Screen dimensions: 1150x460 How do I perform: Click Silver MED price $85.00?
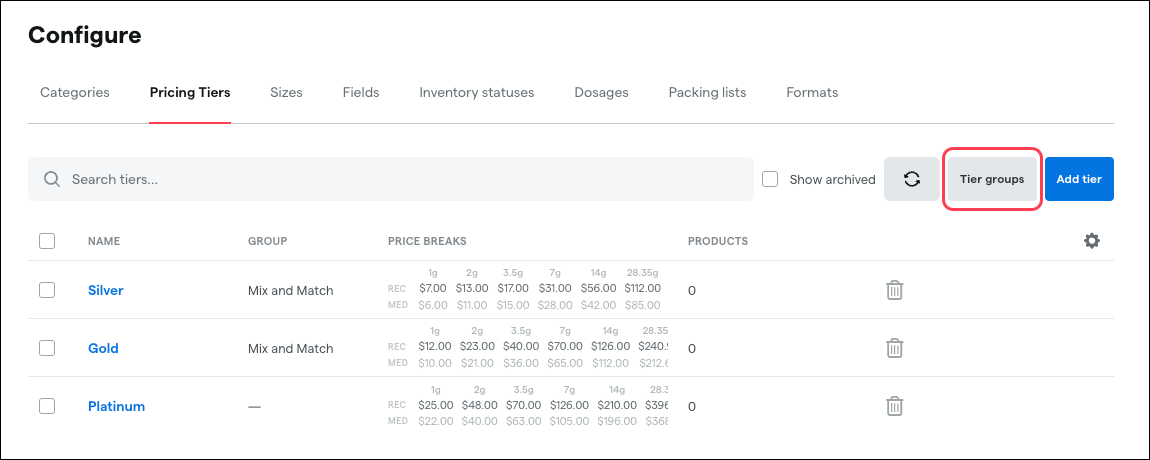(642, 305)
